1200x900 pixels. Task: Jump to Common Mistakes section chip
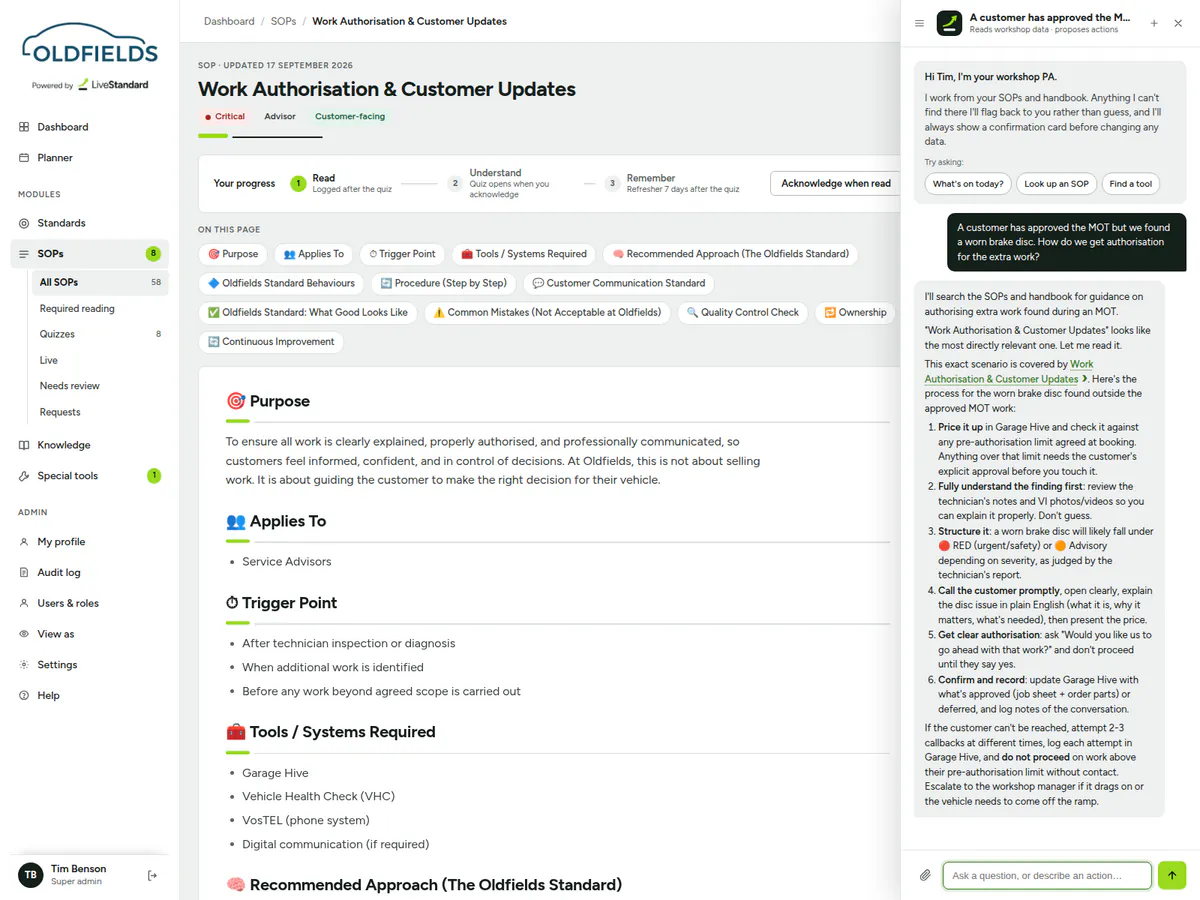(547, 312)
